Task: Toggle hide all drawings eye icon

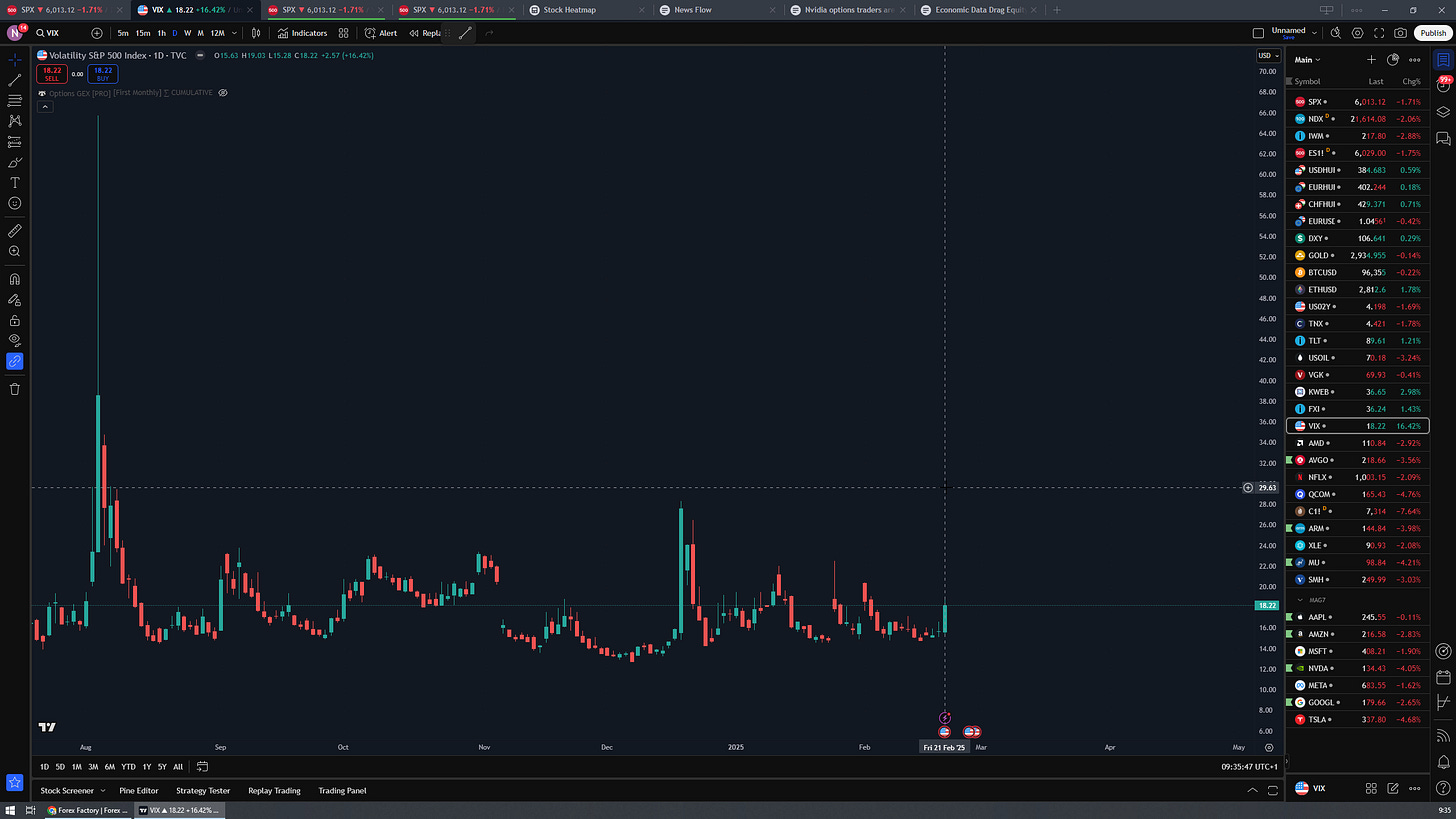Action: [x=15, y=340]
